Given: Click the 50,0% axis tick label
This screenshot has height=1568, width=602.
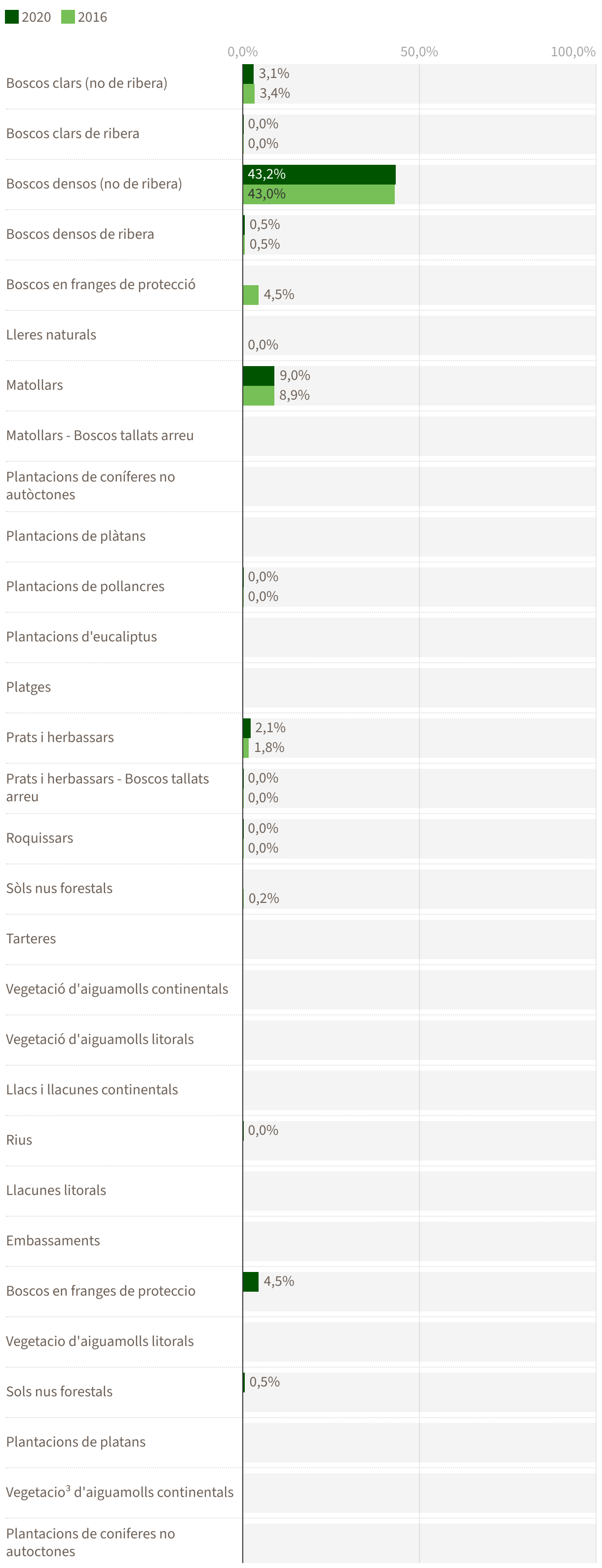Looking at the screenshot, I should [419, 52].
